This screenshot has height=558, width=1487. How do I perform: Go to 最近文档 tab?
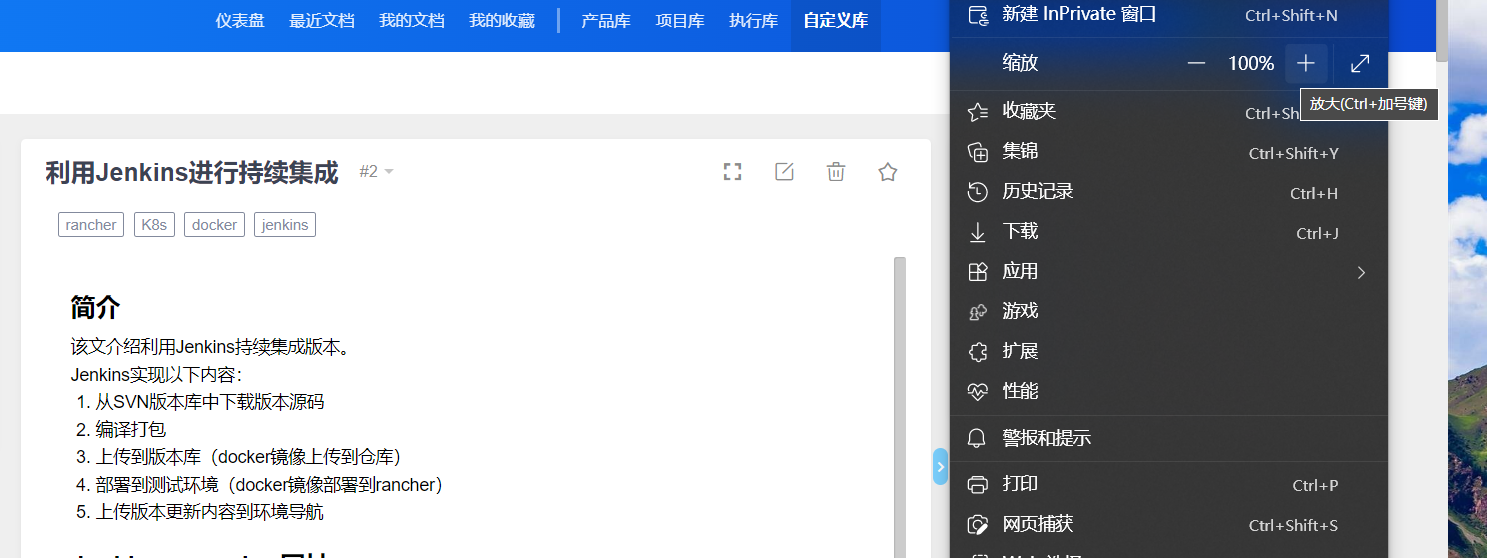coord(322,21)
